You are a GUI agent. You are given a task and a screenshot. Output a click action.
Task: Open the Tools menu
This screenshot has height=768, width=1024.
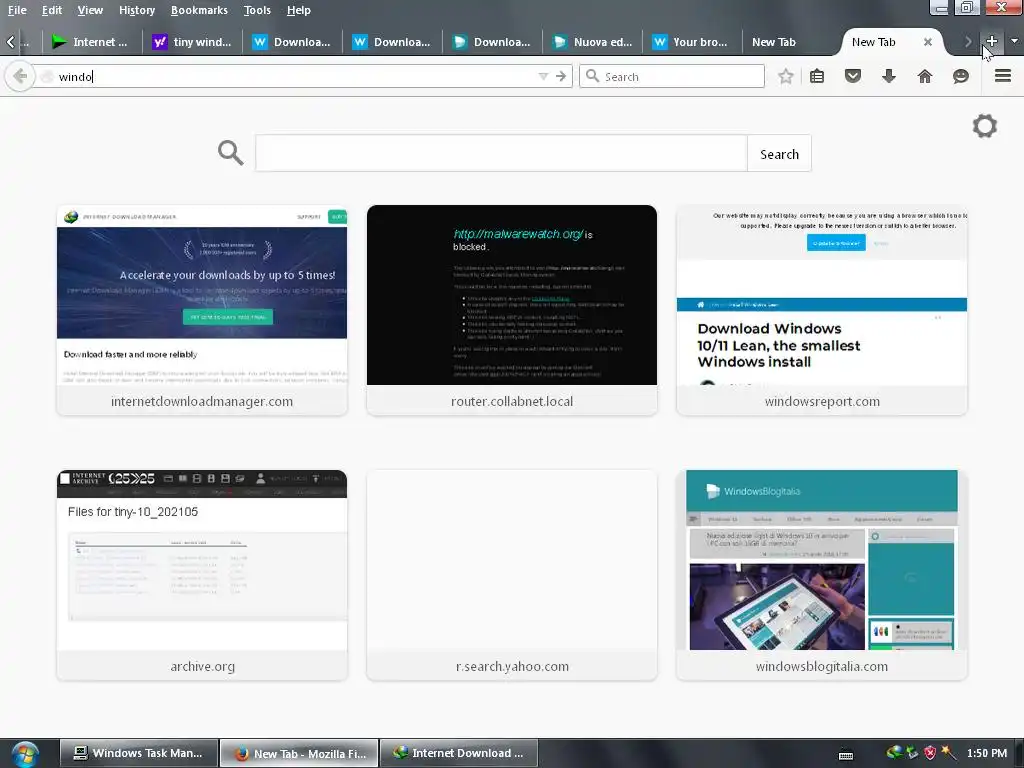click(257, 10)
